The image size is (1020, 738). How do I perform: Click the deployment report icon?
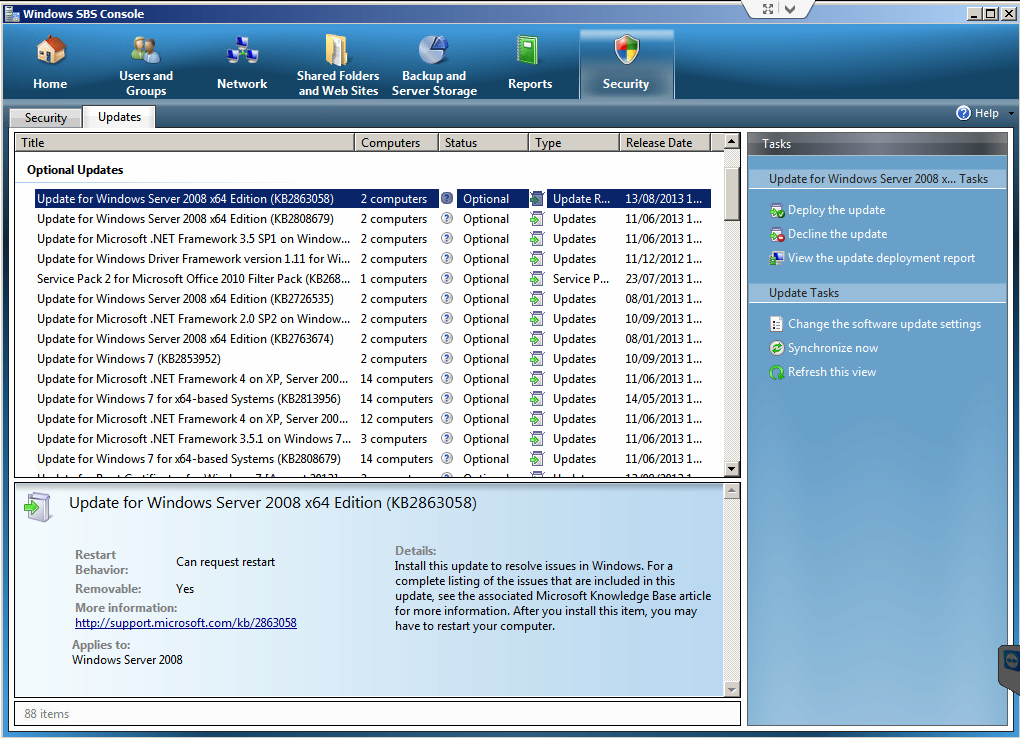click(777, 258)
